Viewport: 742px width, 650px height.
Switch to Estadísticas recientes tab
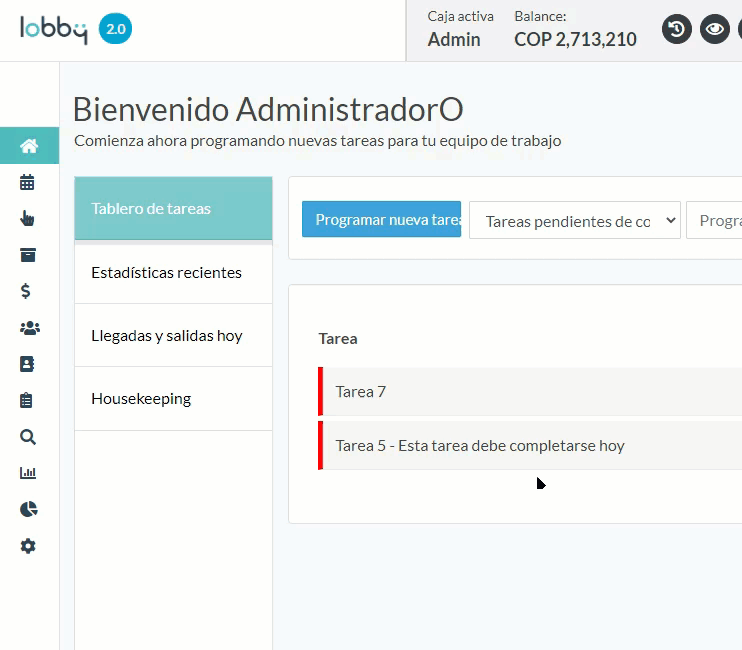tap(173, 272)
